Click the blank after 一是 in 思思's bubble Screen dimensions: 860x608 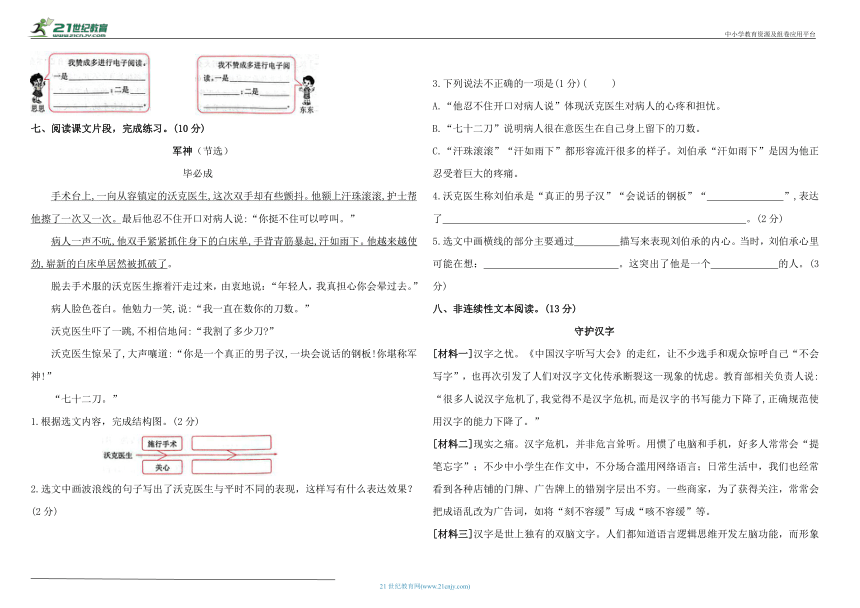[107, 78]
